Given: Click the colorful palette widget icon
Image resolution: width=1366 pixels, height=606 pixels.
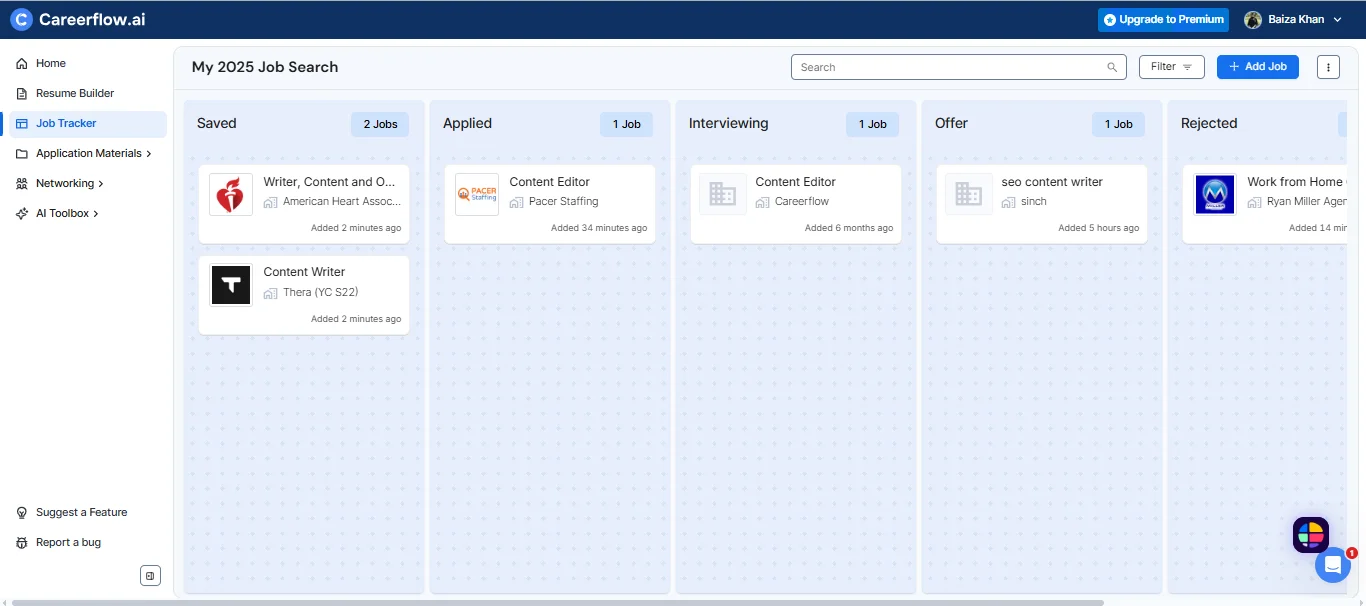Looking at the screenshot, I should click(1310, 535).
